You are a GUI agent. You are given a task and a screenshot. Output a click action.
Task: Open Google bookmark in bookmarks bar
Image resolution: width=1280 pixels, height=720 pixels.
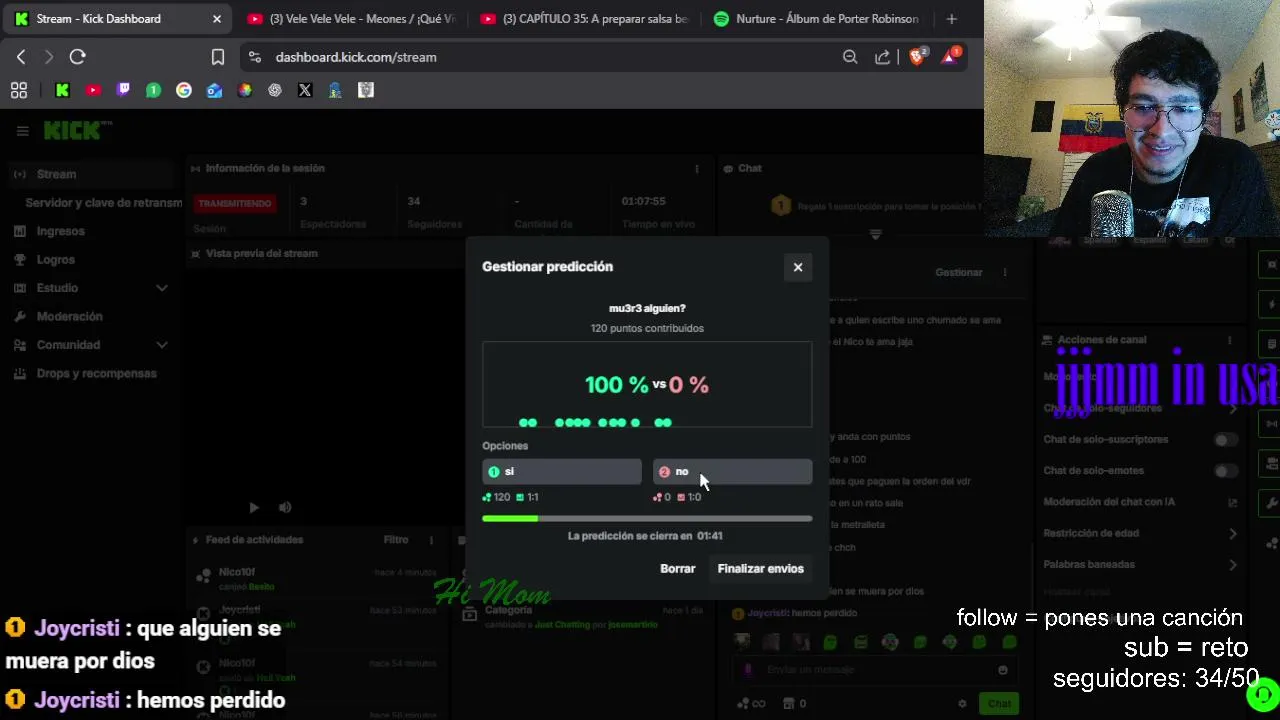tap(184, 90)
